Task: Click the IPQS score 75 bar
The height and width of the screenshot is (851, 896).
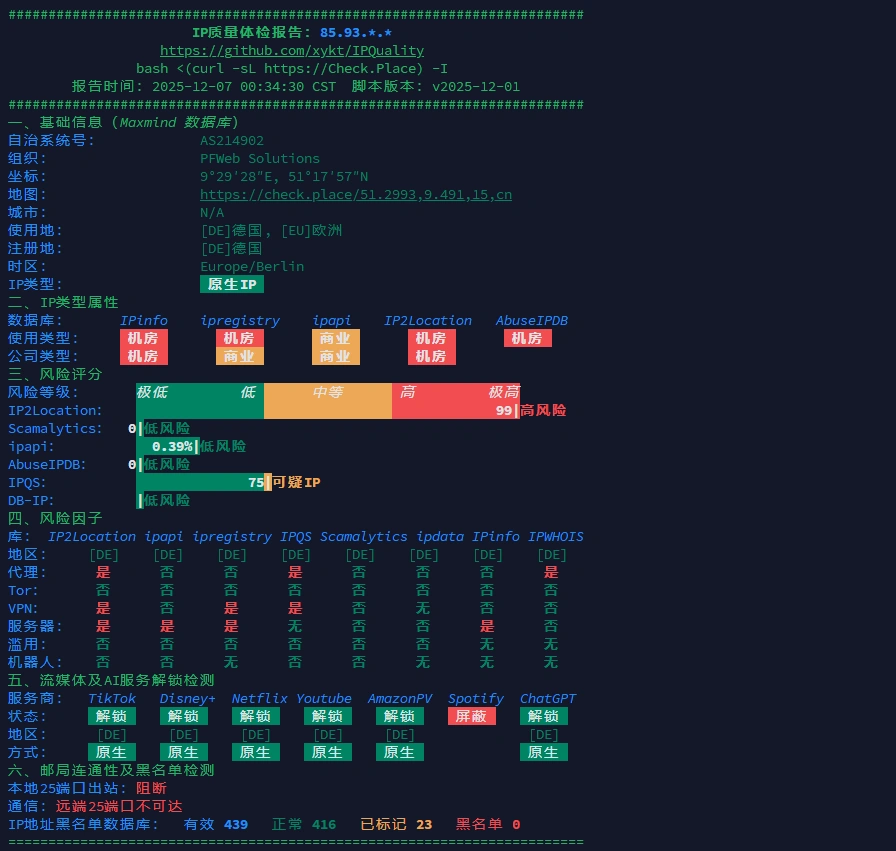Action: coord(200,483)
